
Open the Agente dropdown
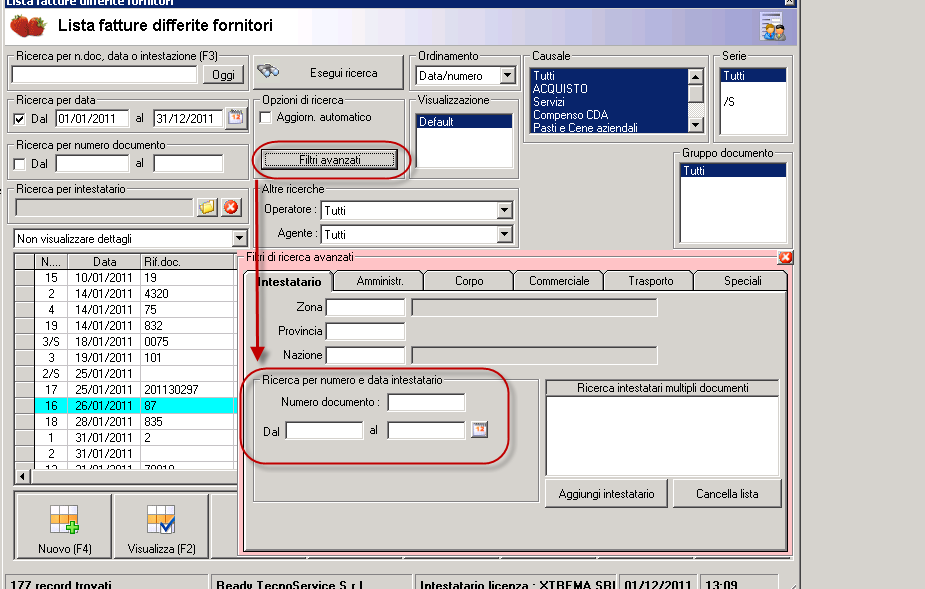click(x=504, y=234)
